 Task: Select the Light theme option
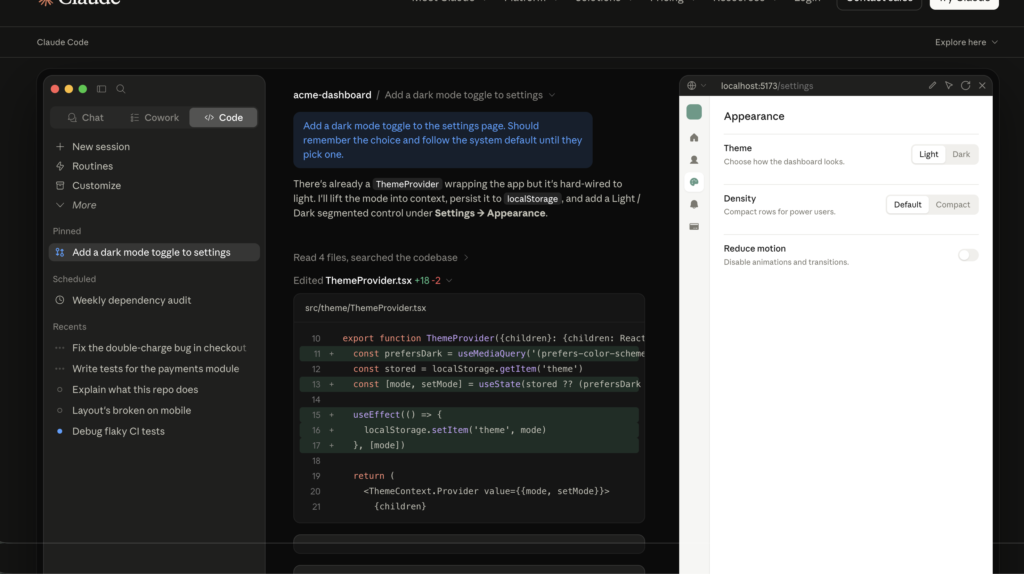click(x=928, y=155)
